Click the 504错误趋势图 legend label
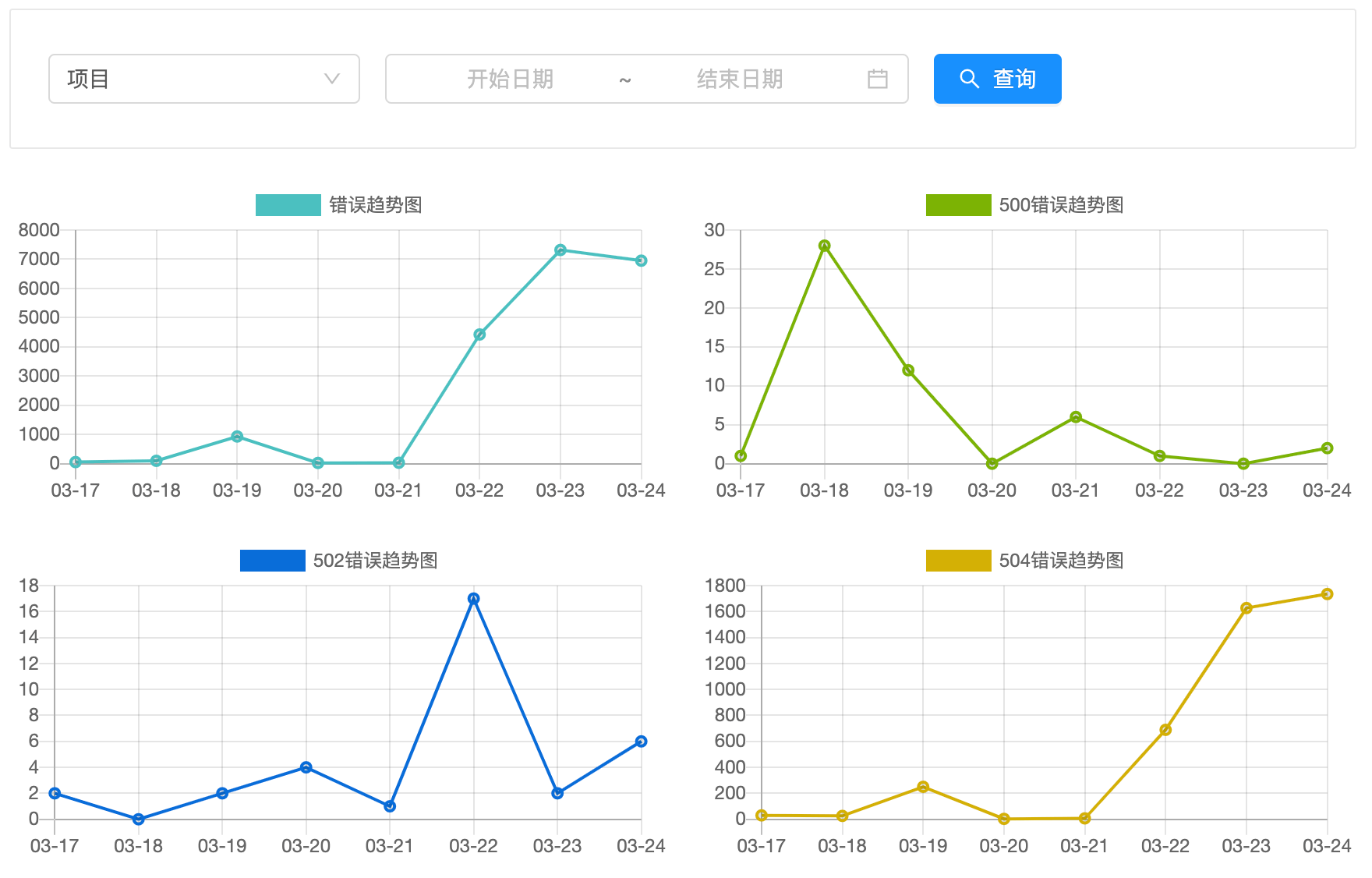Image resolution: width=1372 pixels, height=878 pixels. click(1062, 561)
